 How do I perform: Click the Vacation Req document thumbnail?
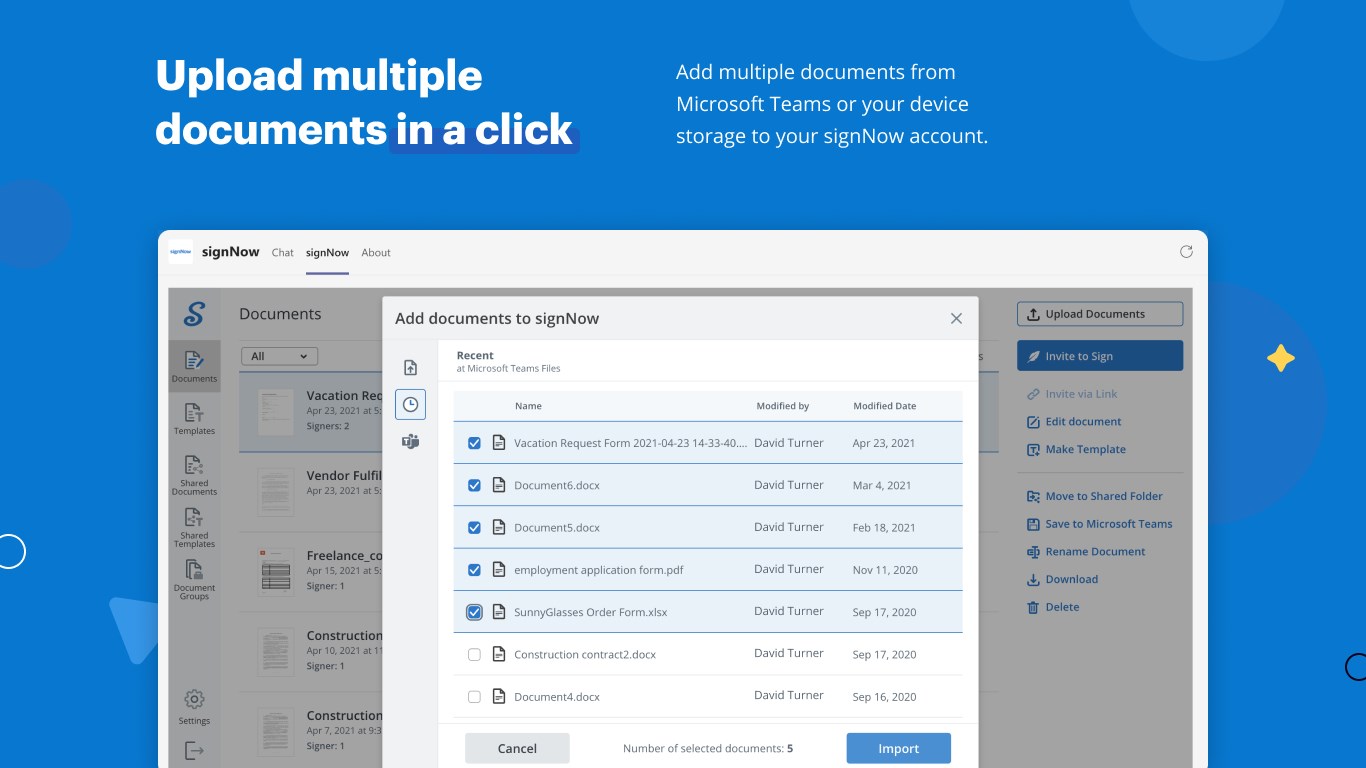275,411
